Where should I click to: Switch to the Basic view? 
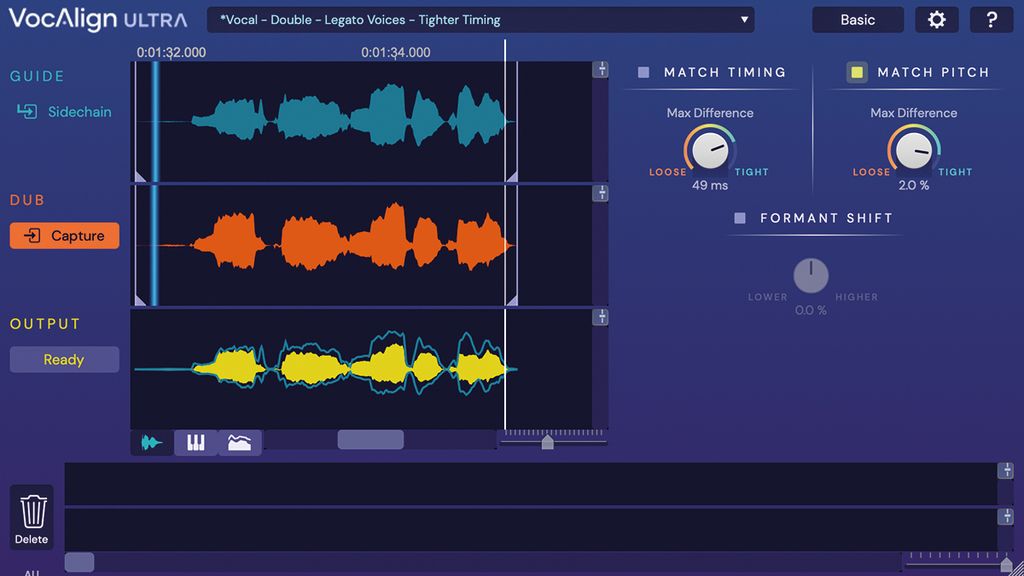[x=857, y=19]
